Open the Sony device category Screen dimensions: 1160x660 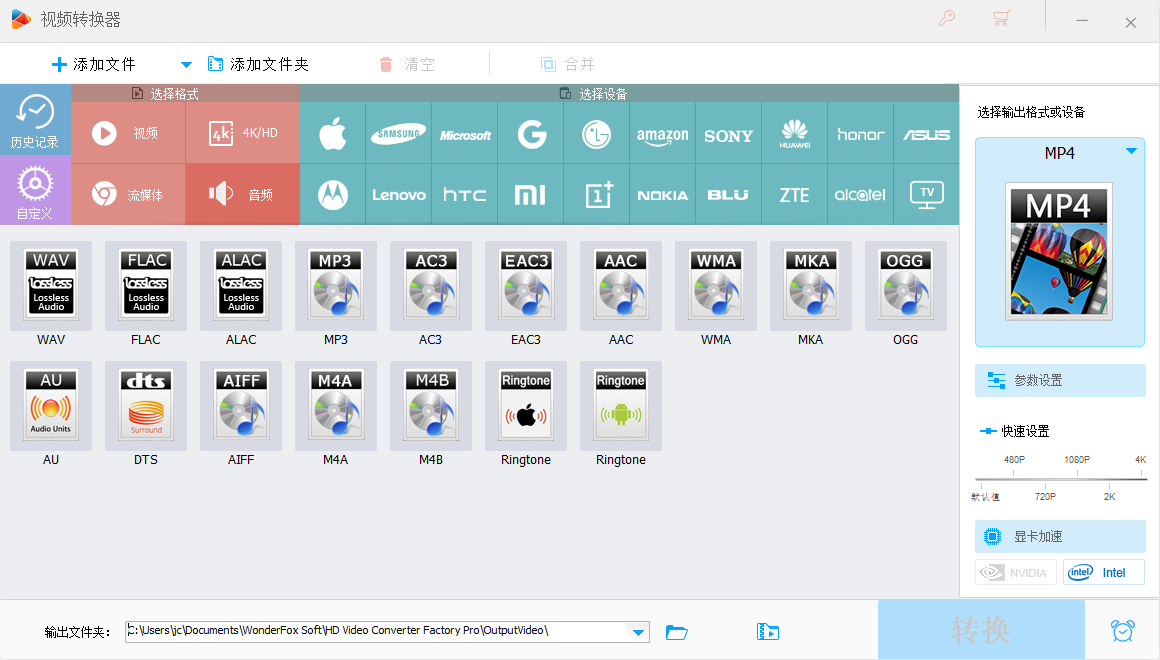[729, 133]
